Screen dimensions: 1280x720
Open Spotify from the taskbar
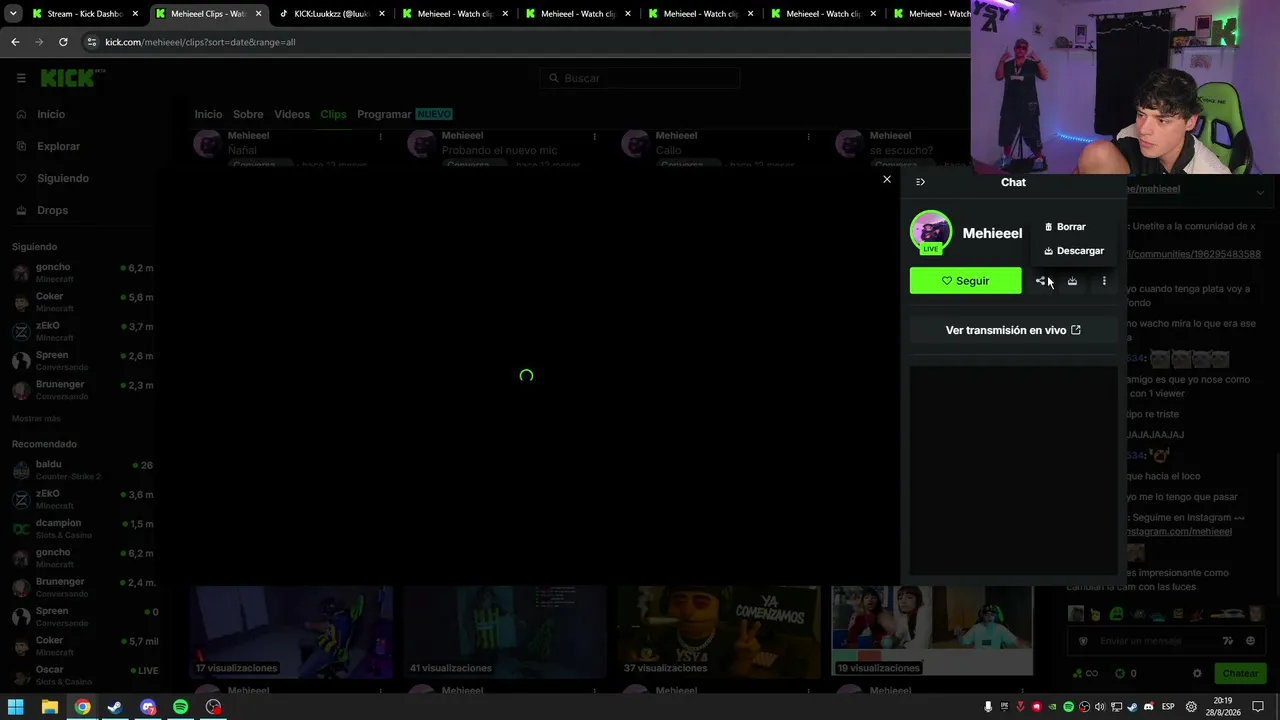point(180,707)
